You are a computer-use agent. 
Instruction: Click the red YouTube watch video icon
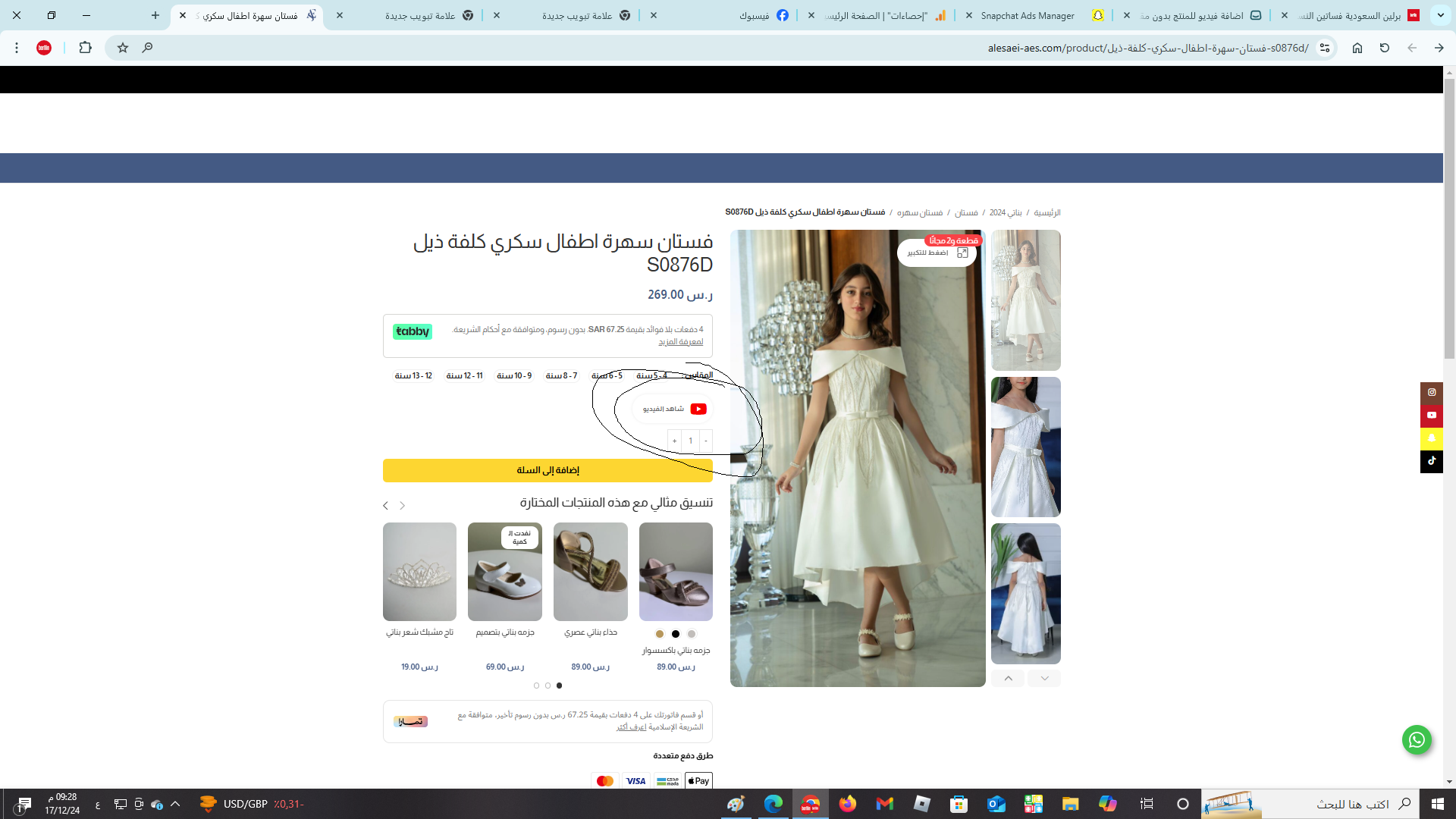(698, 409)
